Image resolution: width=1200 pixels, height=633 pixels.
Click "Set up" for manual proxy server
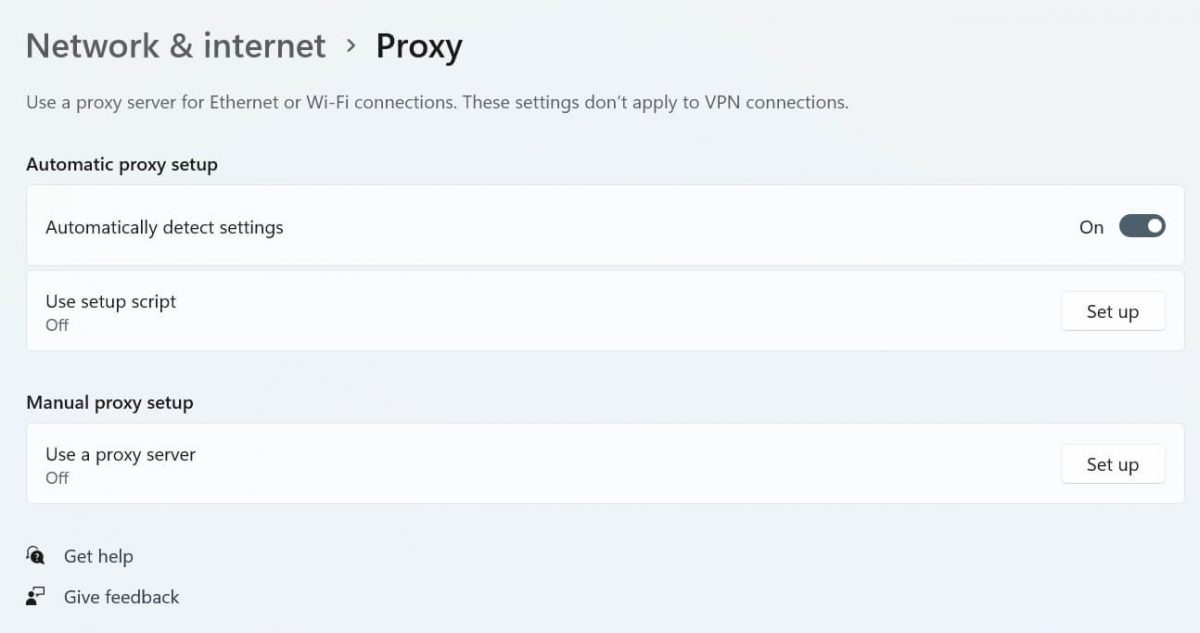[x=1113, y=464]
